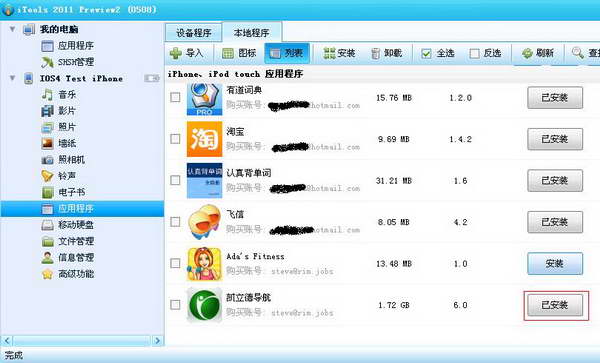This screenshot has height=363, width=600.
Task: Click the 飞信 app icon
Action: click(204, 222)
